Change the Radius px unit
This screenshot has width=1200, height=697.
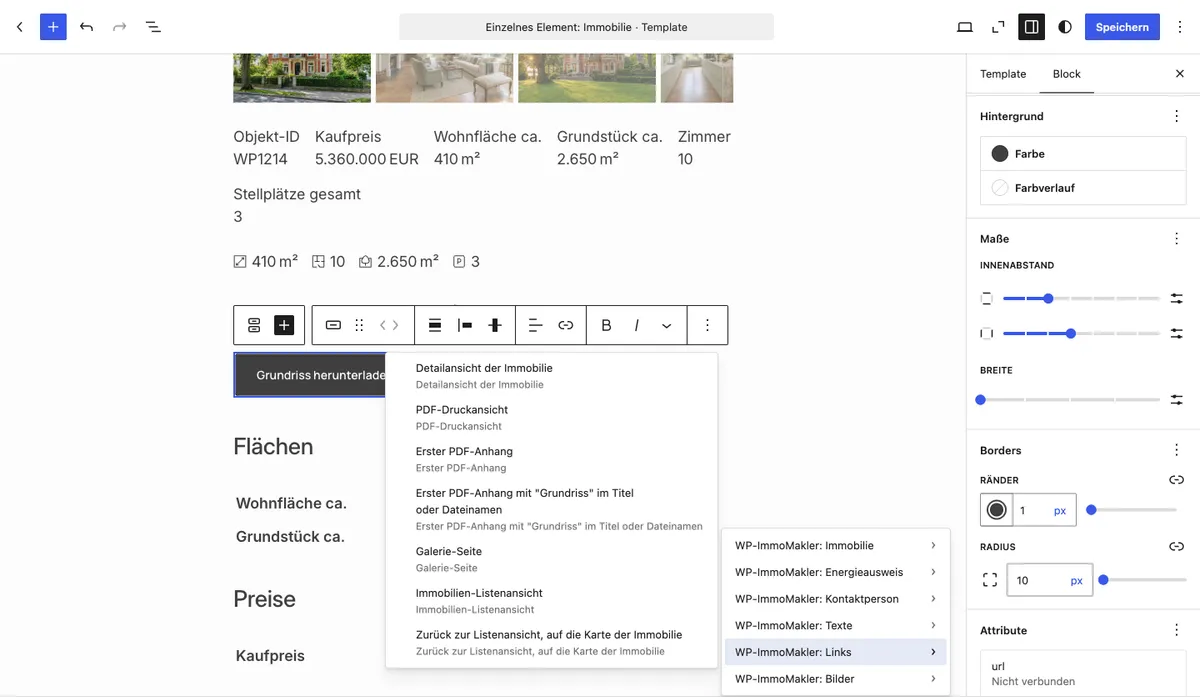point(1077,580)
